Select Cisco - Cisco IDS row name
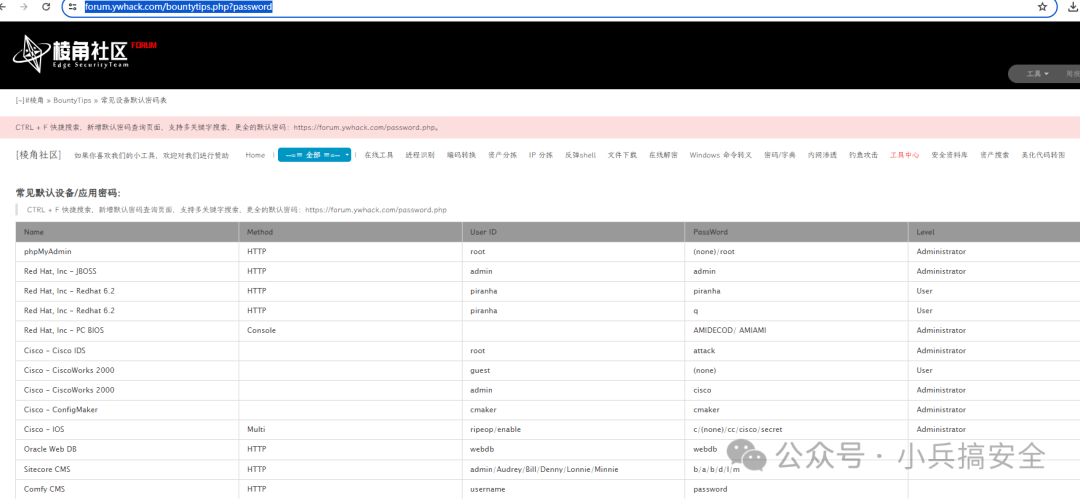Image resolution: width=1080 pixels, height=499 pixels. click(54, 350)
